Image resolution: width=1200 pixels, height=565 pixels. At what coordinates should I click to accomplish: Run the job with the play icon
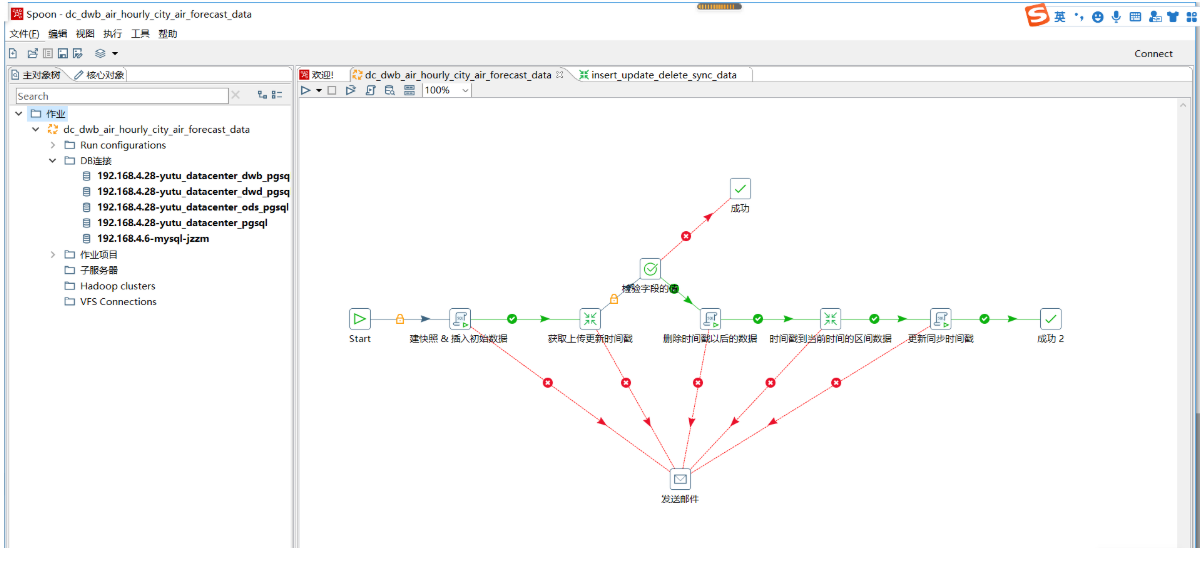306,90
